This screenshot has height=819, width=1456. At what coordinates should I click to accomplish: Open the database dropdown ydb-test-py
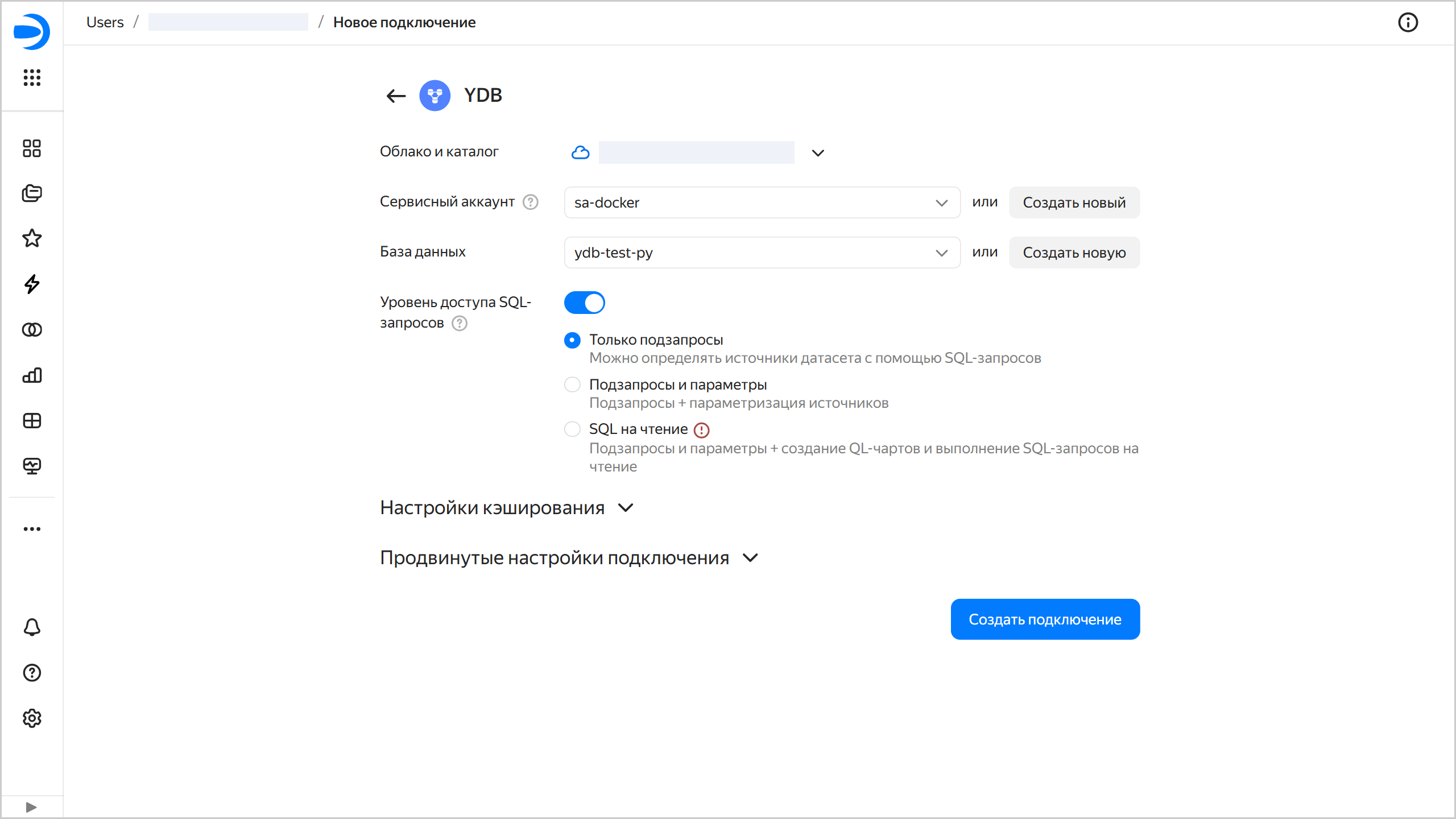coord(762,253)
